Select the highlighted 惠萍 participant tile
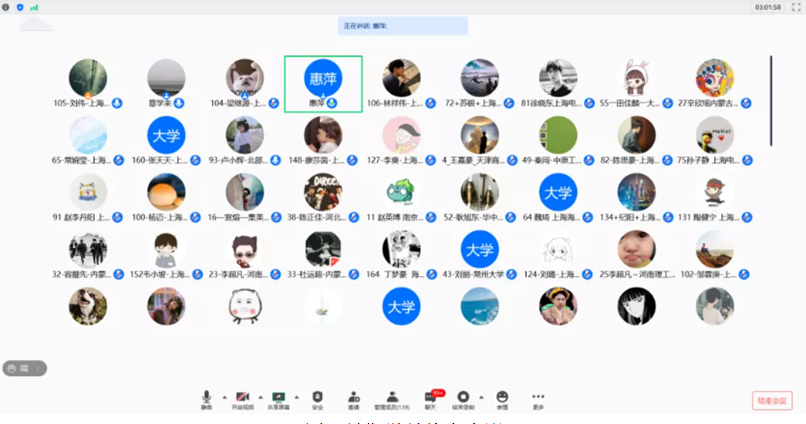This screenshot has width=806, height=424. coord(323,83)
